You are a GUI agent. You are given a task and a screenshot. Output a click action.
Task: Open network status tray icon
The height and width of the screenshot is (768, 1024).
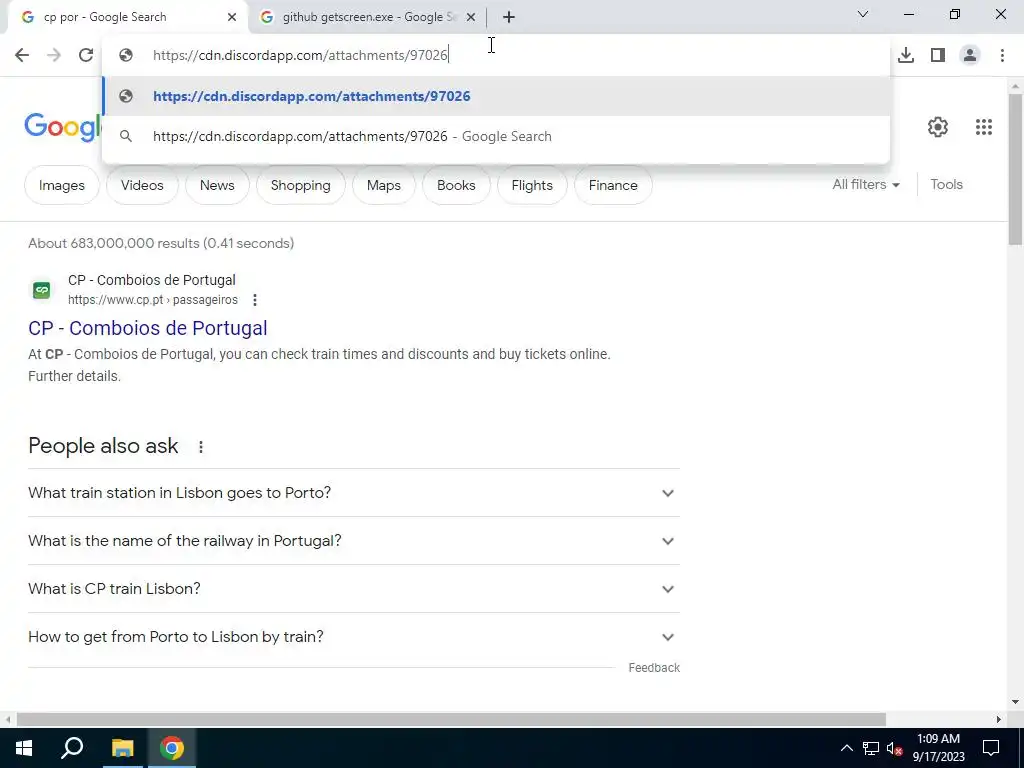click(x=870, y=748)
